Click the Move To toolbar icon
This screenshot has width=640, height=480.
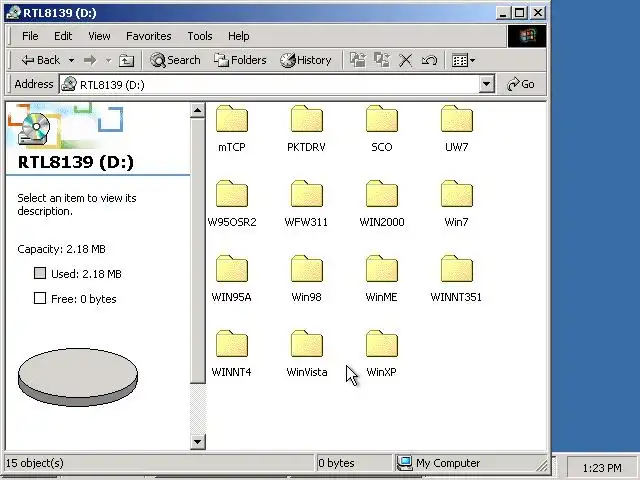click(358, 60)
